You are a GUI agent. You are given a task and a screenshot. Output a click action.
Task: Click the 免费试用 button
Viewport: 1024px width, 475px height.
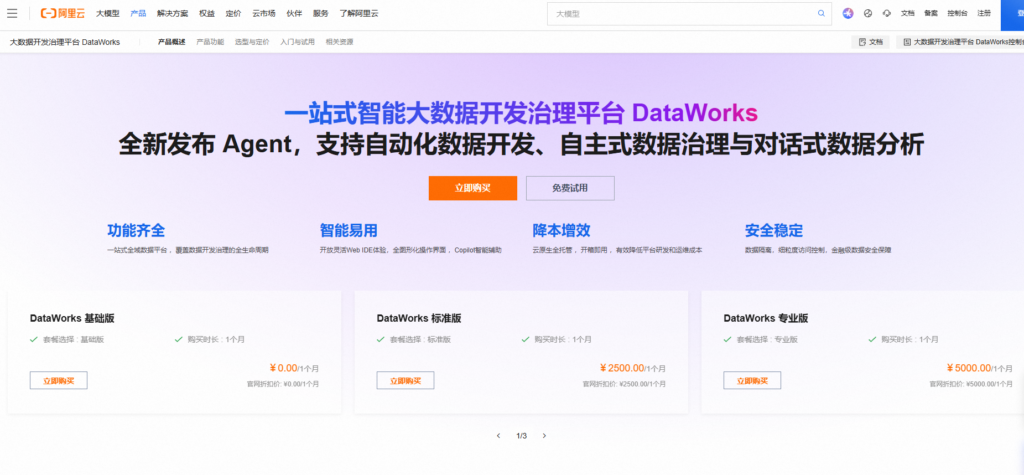click(570, 188)
